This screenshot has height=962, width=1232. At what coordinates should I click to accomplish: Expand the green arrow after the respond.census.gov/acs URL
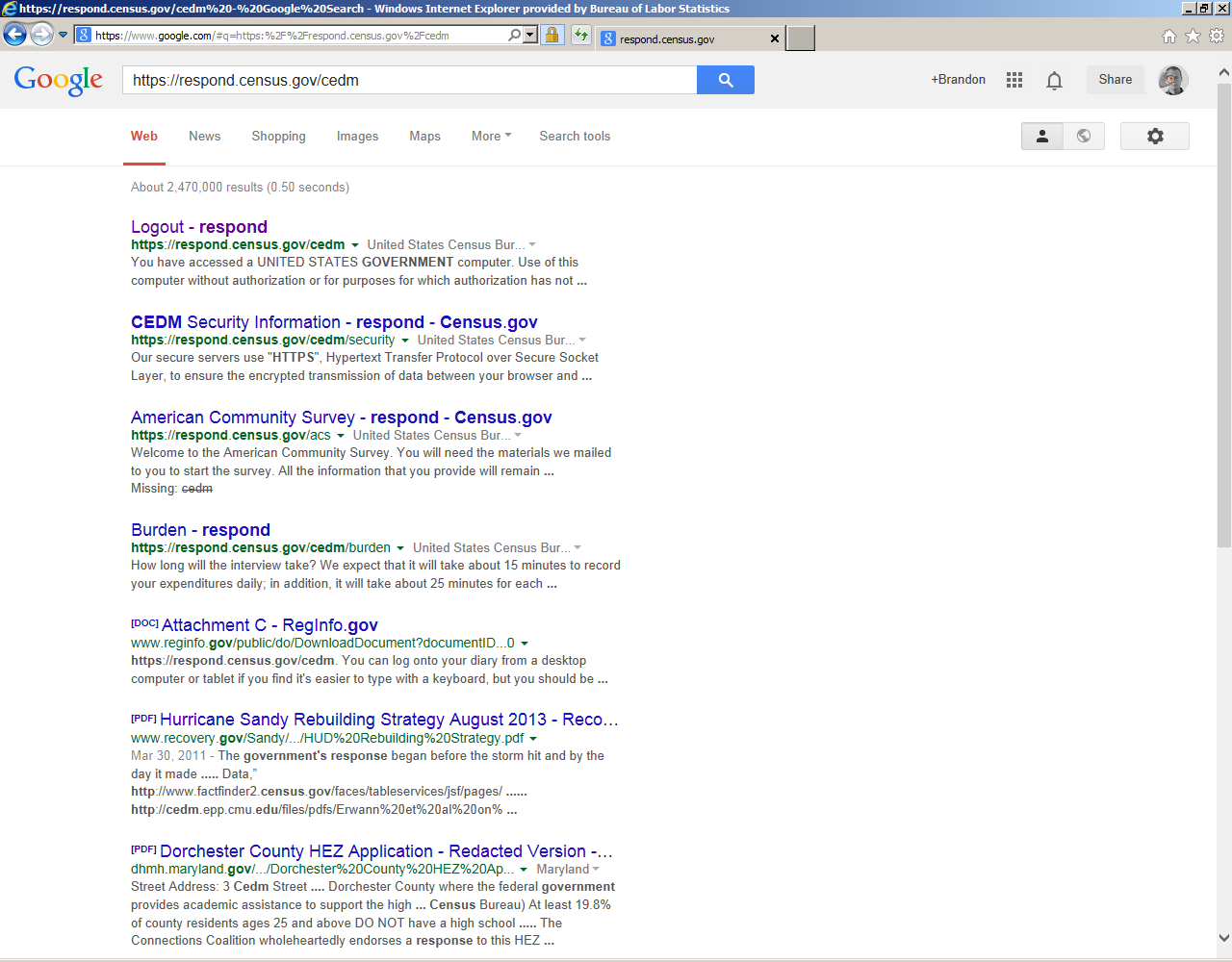click(x=341, y=436)
